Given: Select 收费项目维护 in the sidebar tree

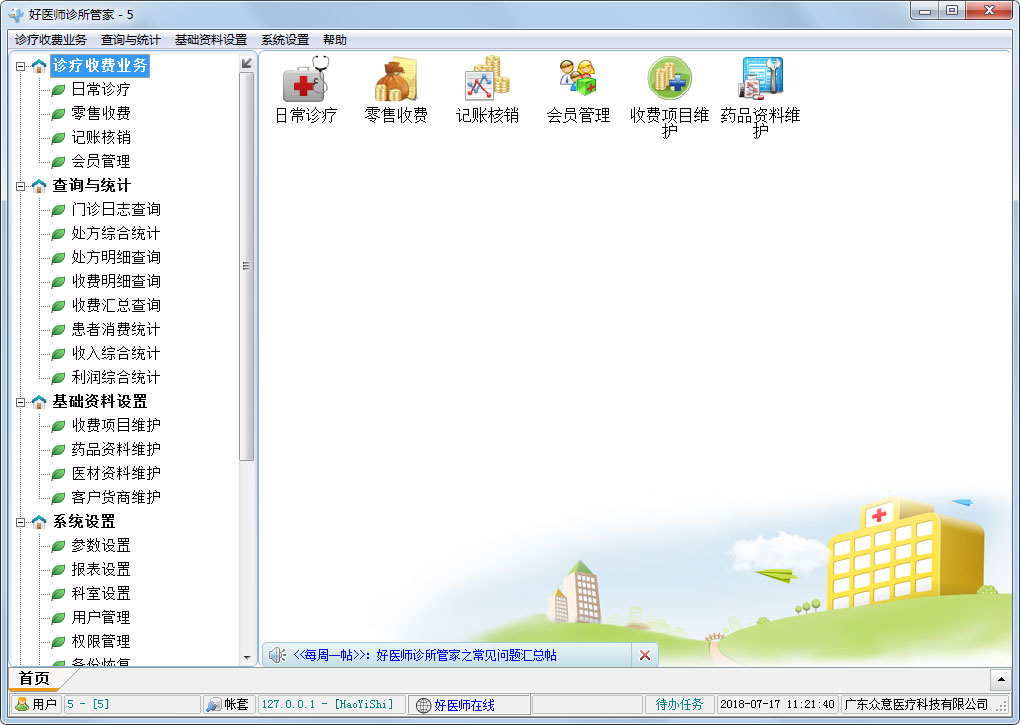Looking at the screenshot, I should click(116, 425).
